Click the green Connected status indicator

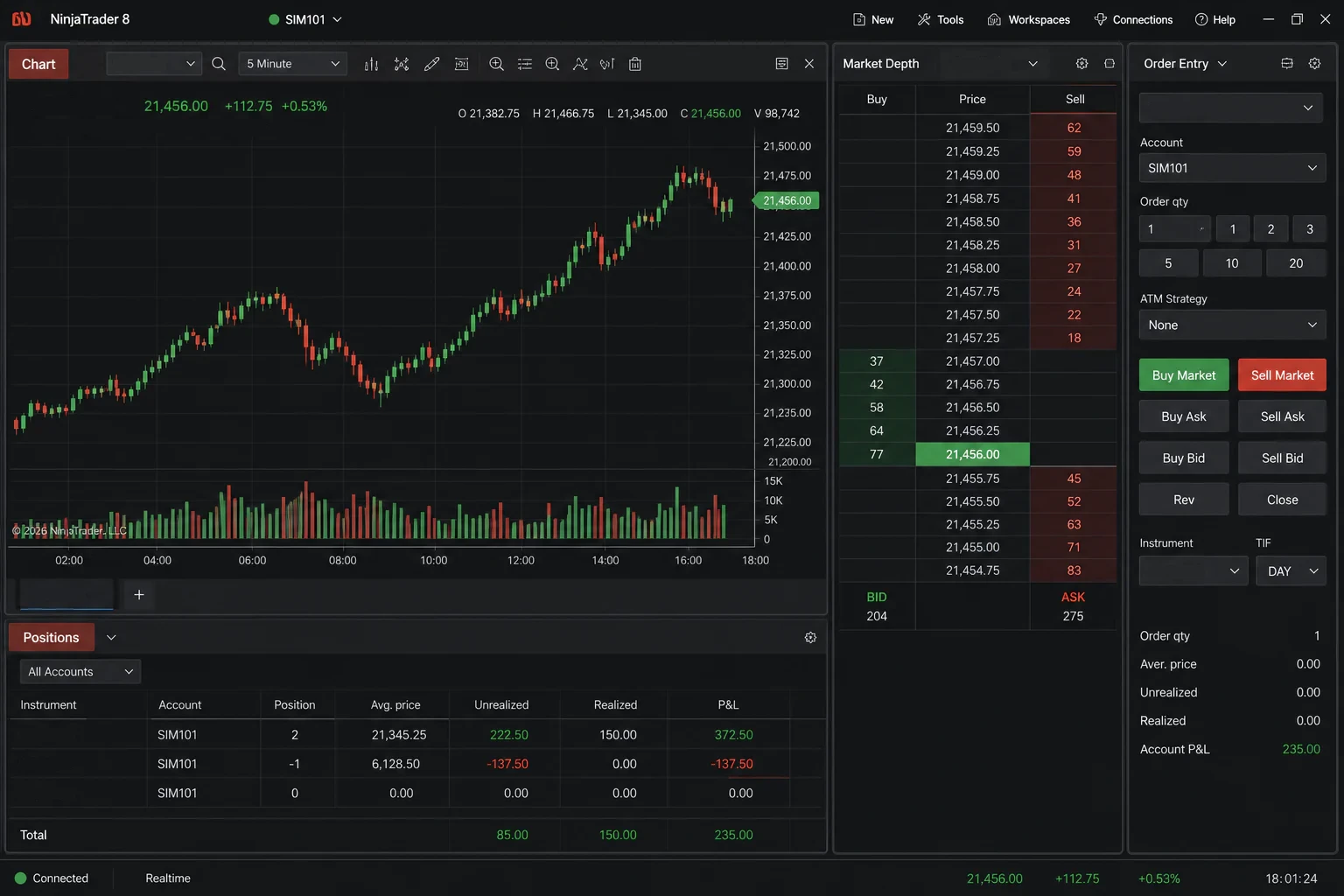click(21, 878)
